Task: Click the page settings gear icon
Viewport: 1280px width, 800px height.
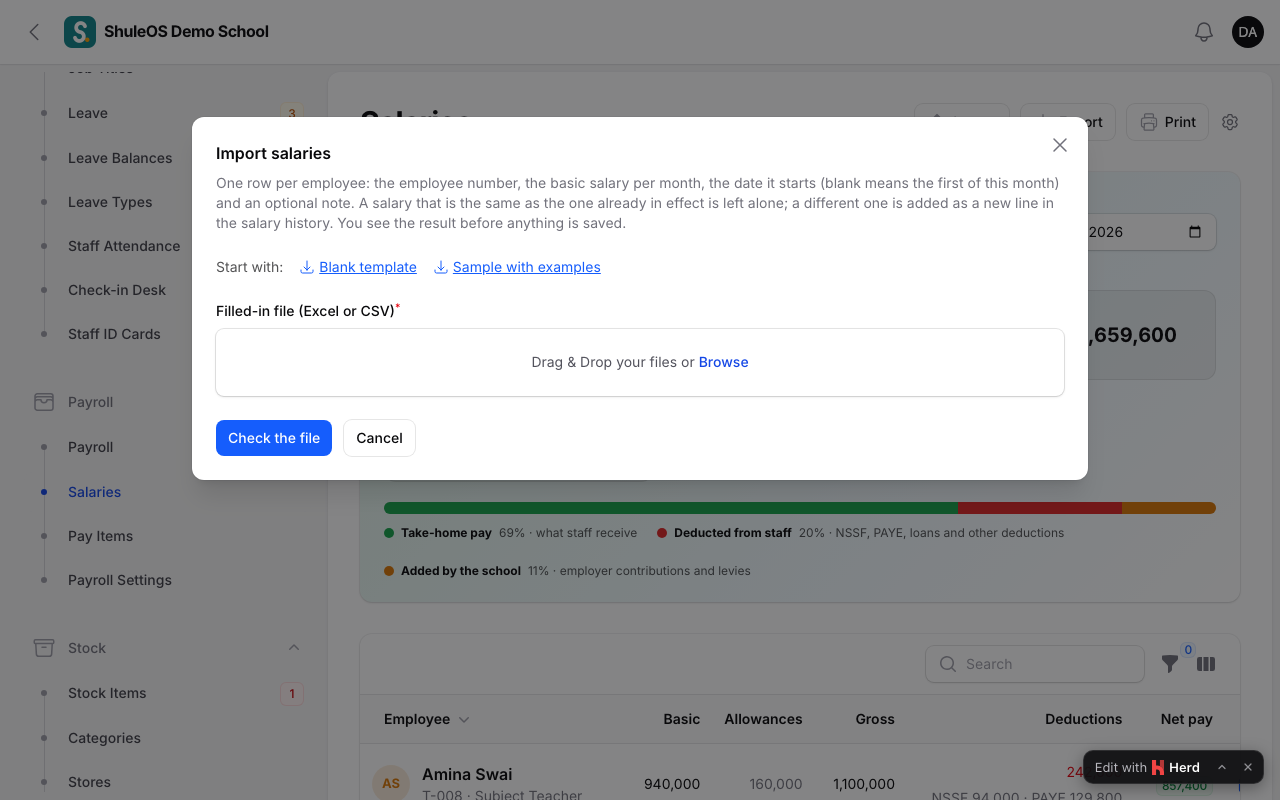Action: [x=1230, y=122]
